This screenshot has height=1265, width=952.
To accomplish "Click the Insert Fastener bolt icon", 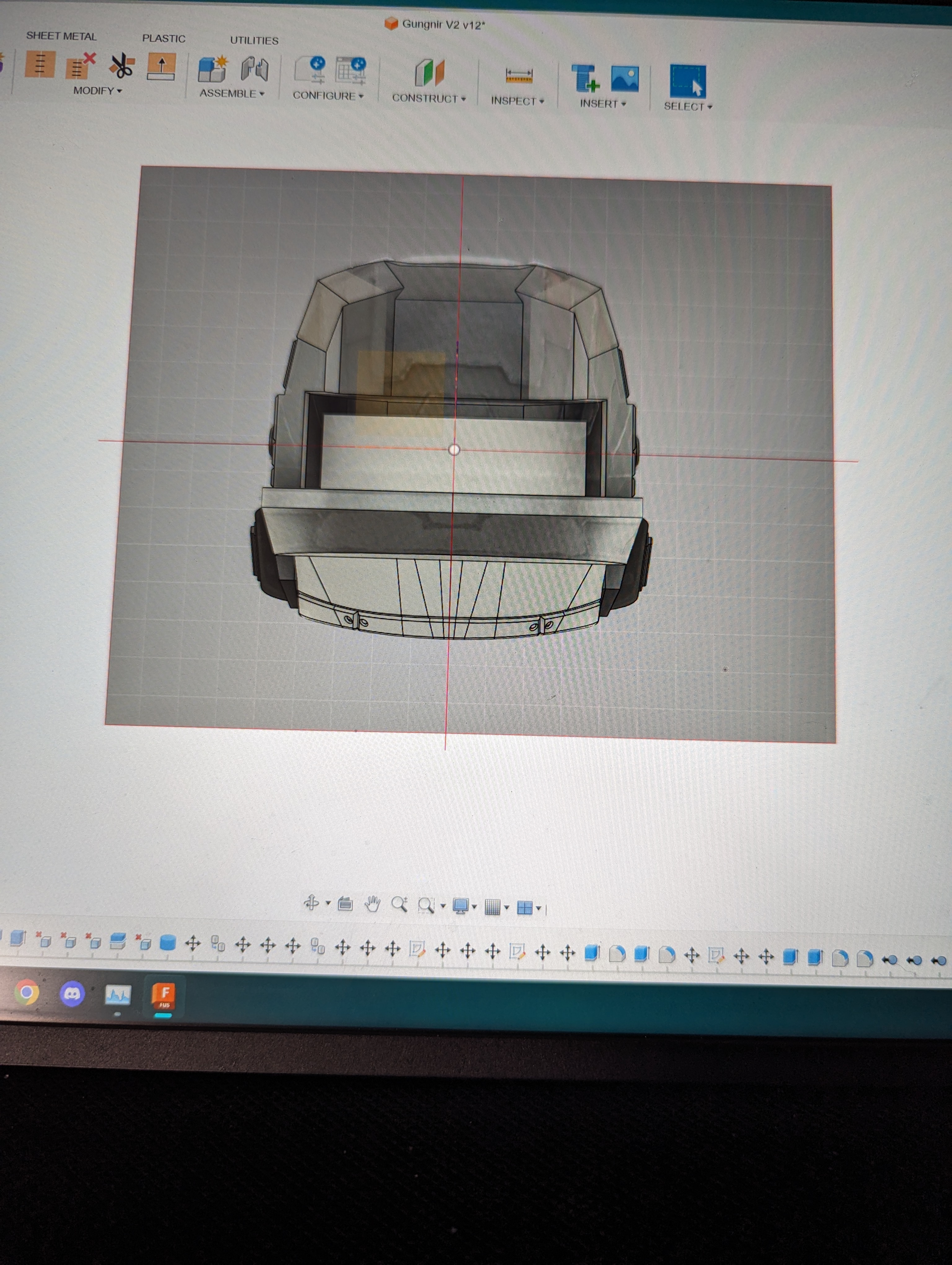I will pyautogui.click(x=584, y=77).
